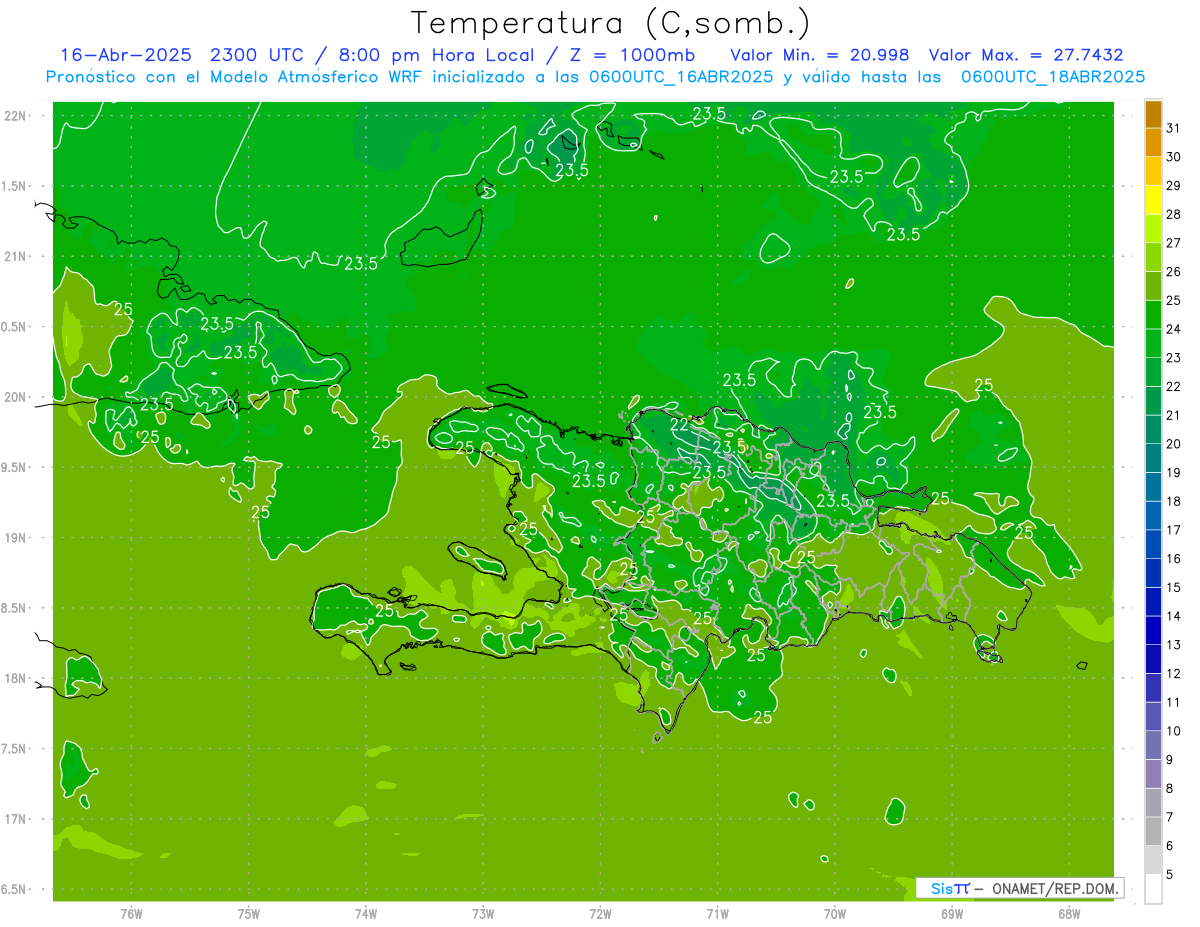The width and height of the screenshot is (1200, 927).
Task: Click legend scale value "9"
Action: (1170, 760)
